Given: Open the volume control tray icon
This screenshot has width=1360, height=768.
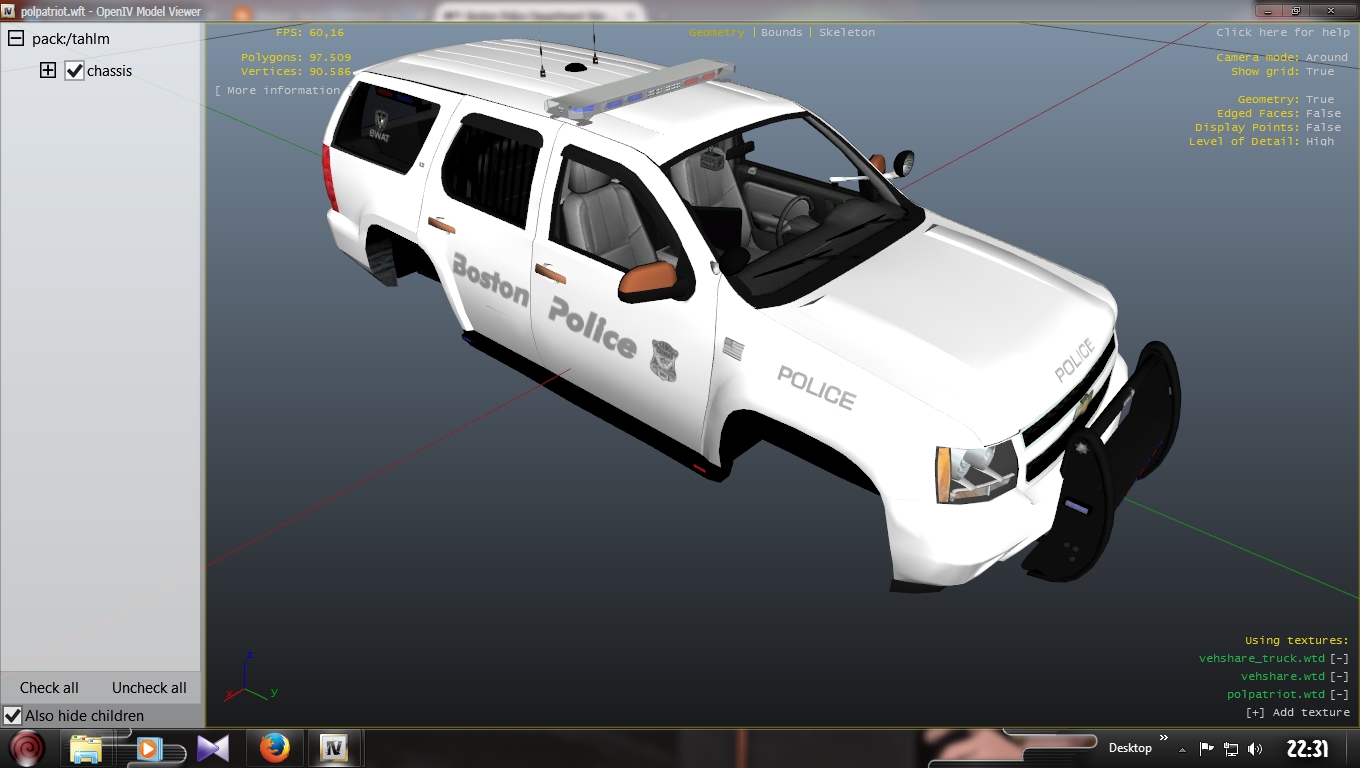Looking at the screenshot, I should [x=1255, y=749].
